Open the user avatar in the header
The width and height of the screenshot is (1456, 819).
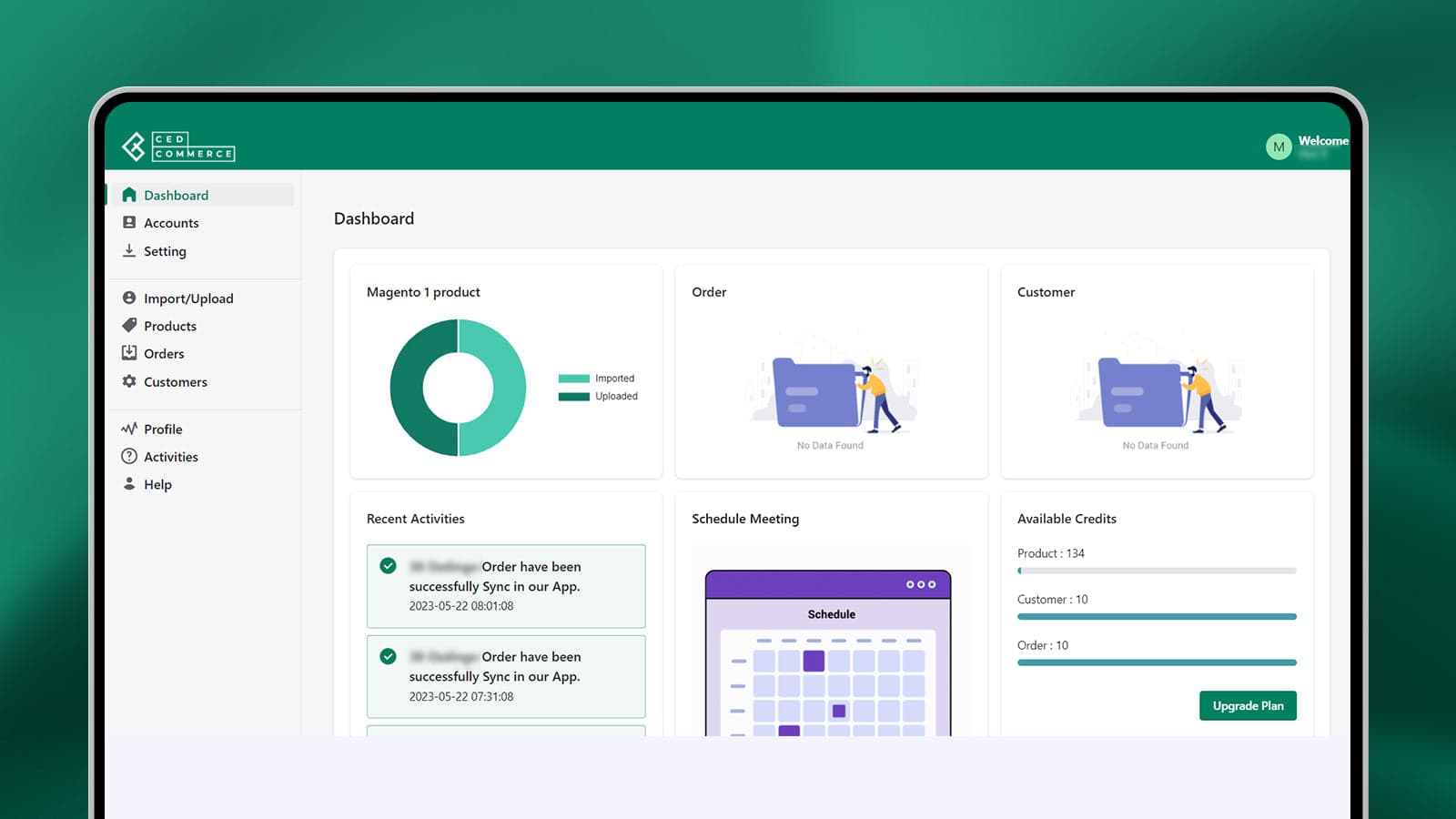[1278, 147]
